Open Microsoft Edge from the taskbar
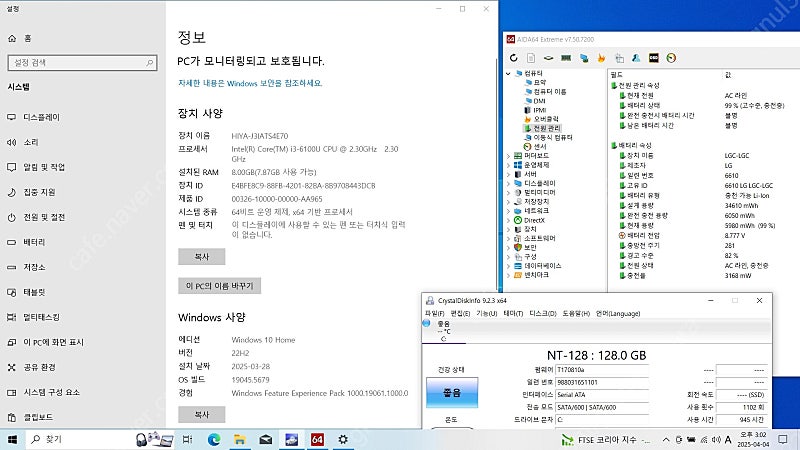The image size is (800, 450). coord(214,439)
